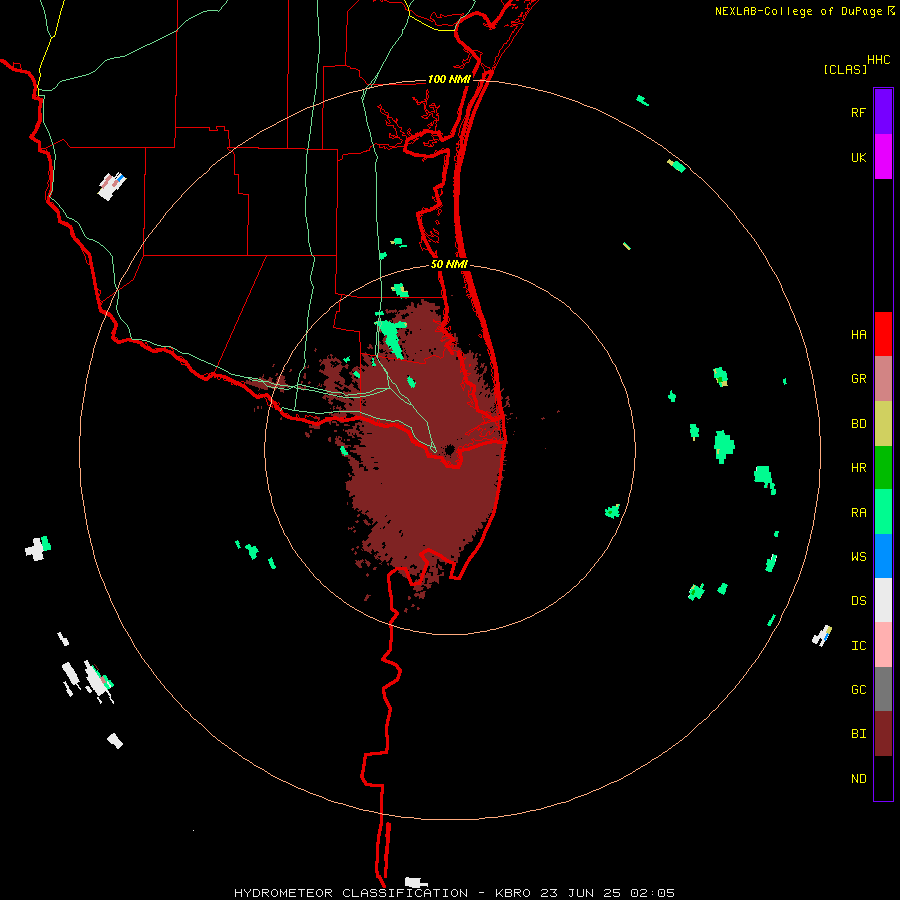Click 'HYDROMETEOR CLASSIFICATION' in the footer title

click(351, 893)
